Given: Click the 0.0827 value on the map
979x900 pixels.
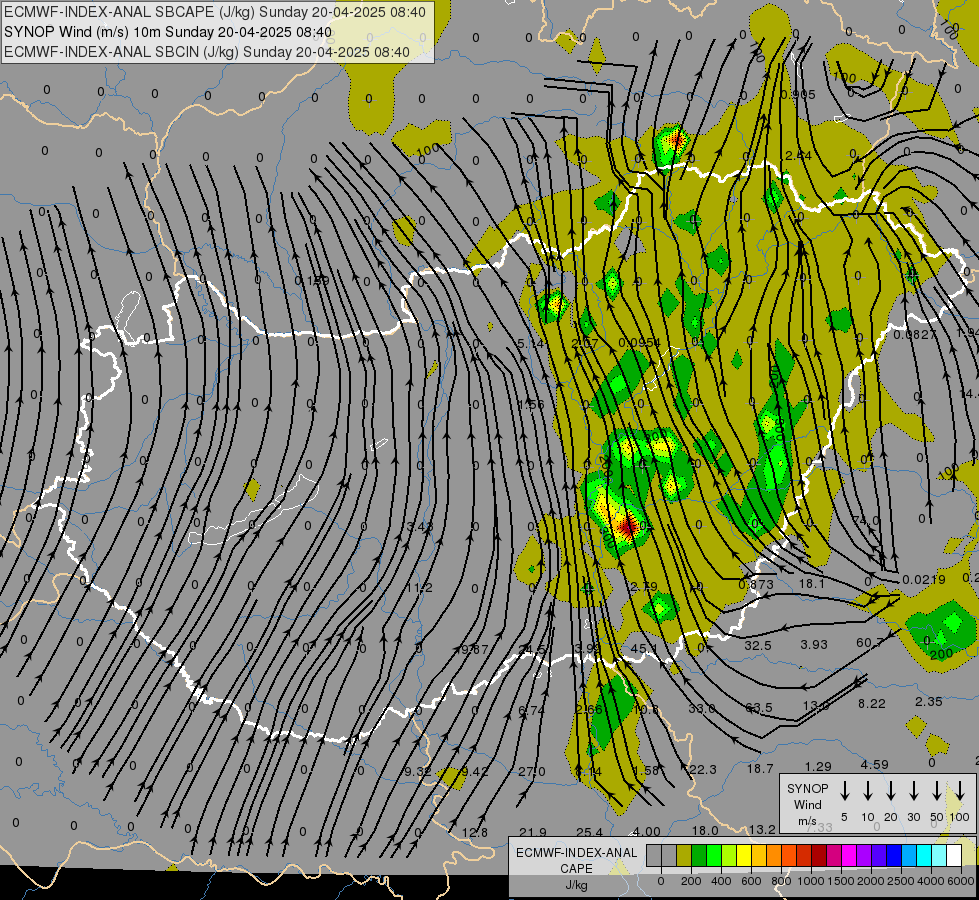Looking at the screenshot, I should coord(915,335).
